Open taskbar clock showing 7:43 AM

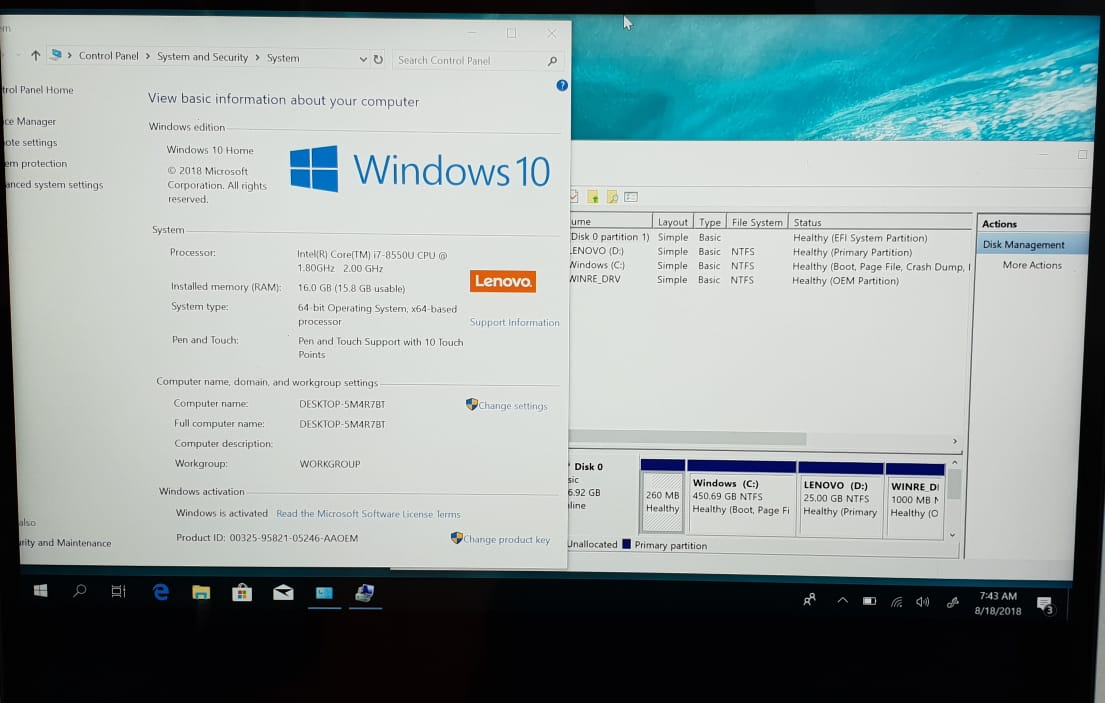[x=998, y=604]
